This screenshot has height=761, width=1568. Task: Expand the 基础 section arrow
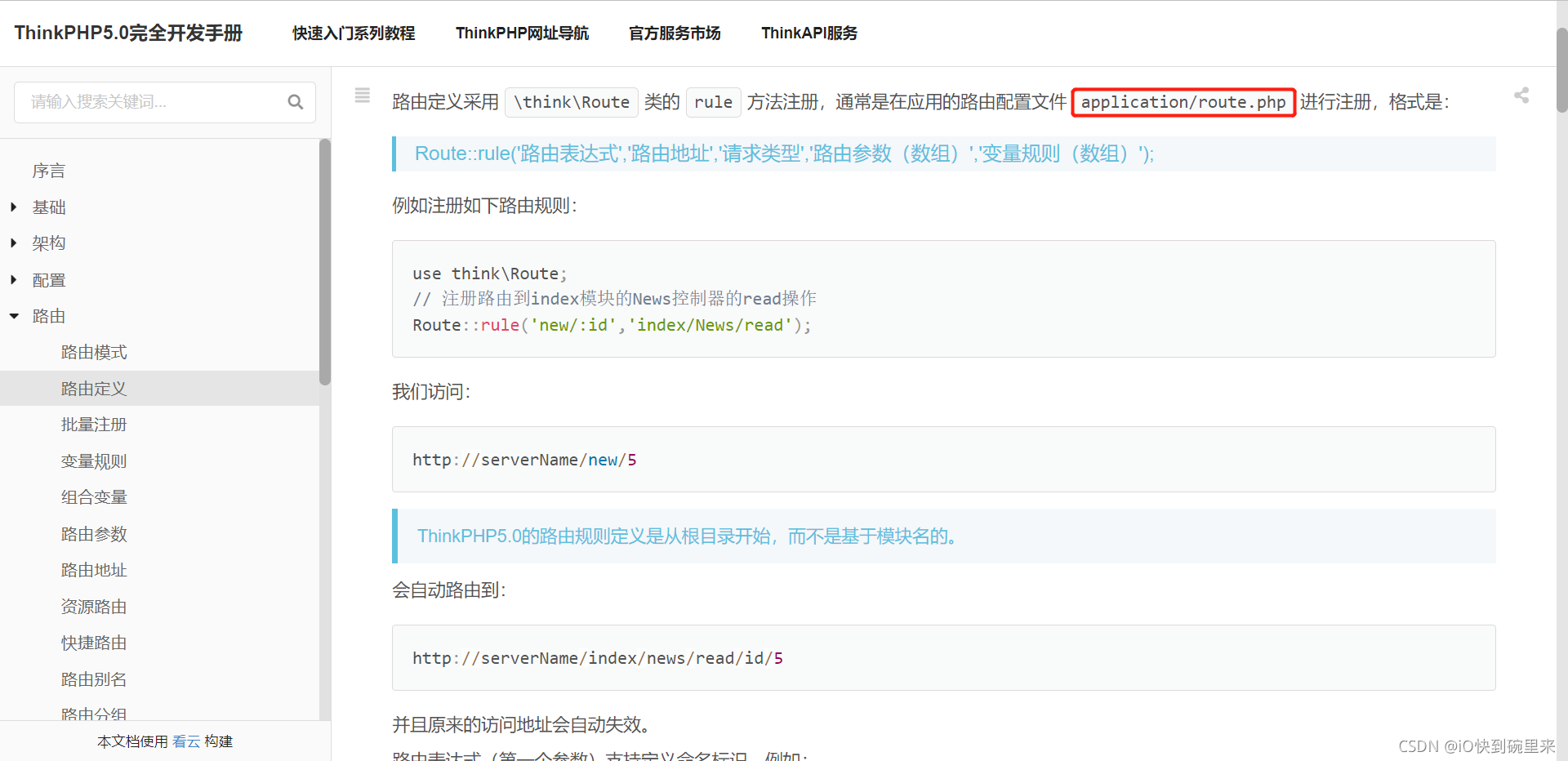pyautogui.click(x=14, y=207)
